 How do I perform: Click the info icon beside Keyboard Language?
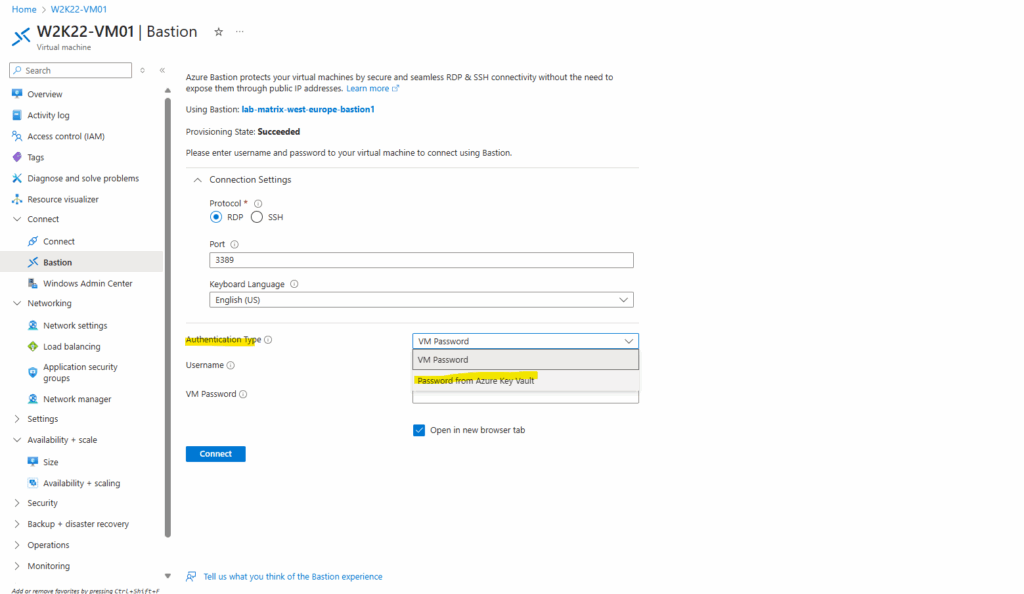(294, 284)
